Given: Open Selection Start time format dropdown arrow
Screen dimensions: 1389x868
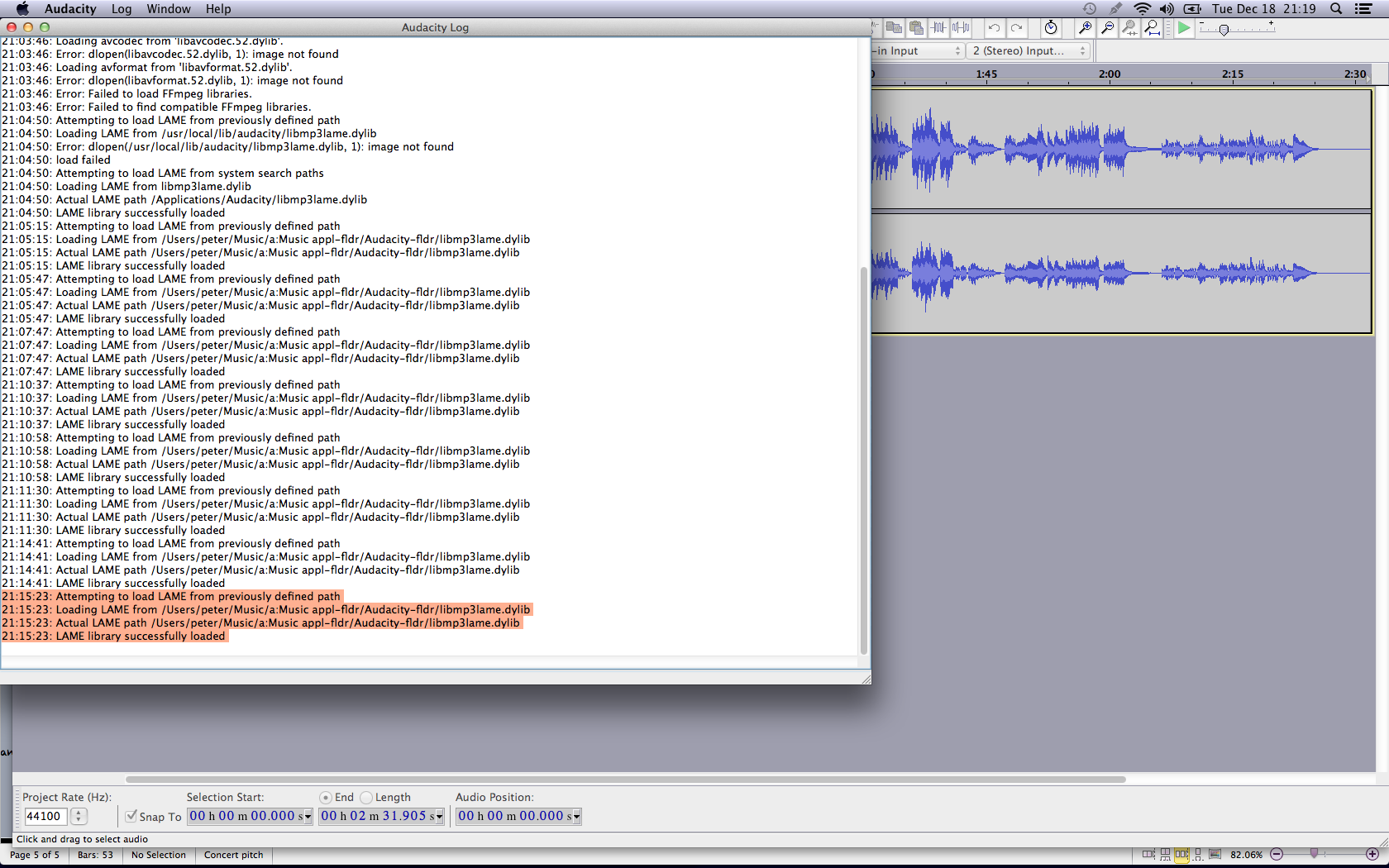Looking at the screenshot, I should (x=308, y=817).
